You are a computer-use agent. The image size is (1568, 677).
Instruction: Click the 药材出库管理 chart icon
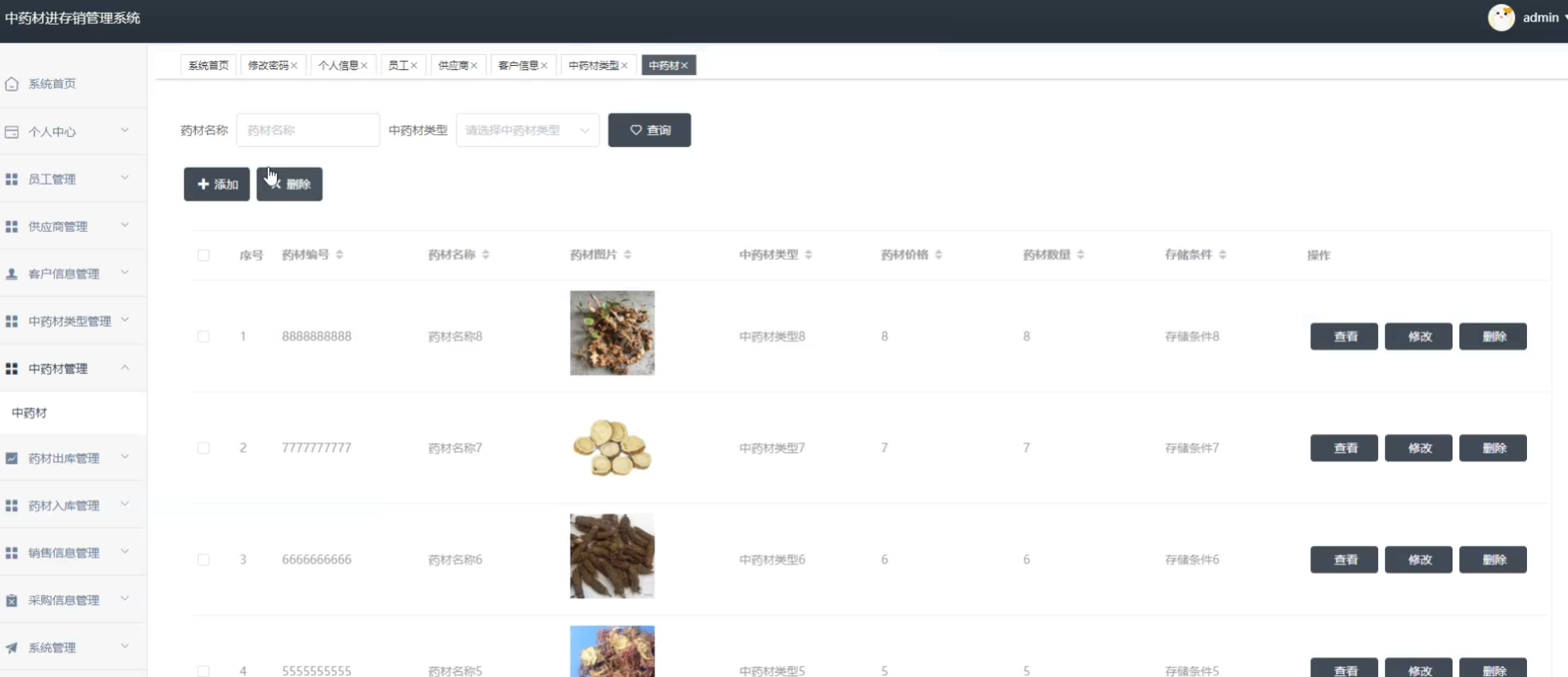(11, 459)
